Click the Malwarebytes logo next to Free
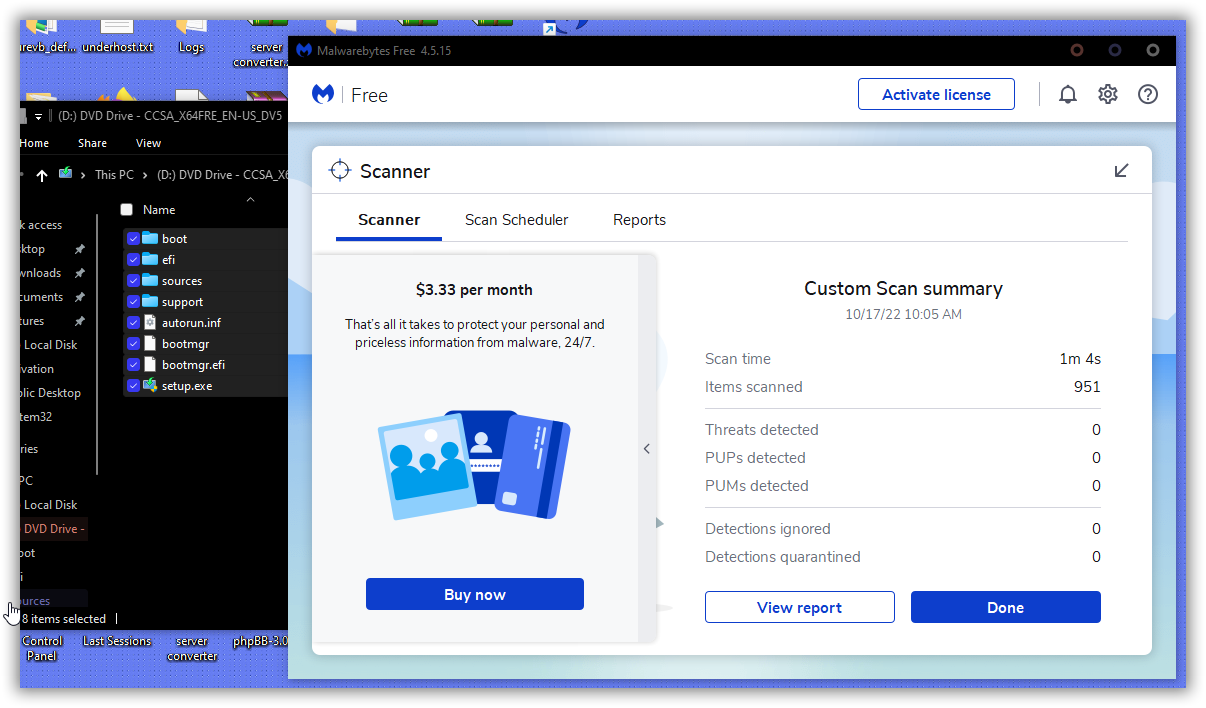Viewport: 1206px width, 708px height. pos(323,95)
